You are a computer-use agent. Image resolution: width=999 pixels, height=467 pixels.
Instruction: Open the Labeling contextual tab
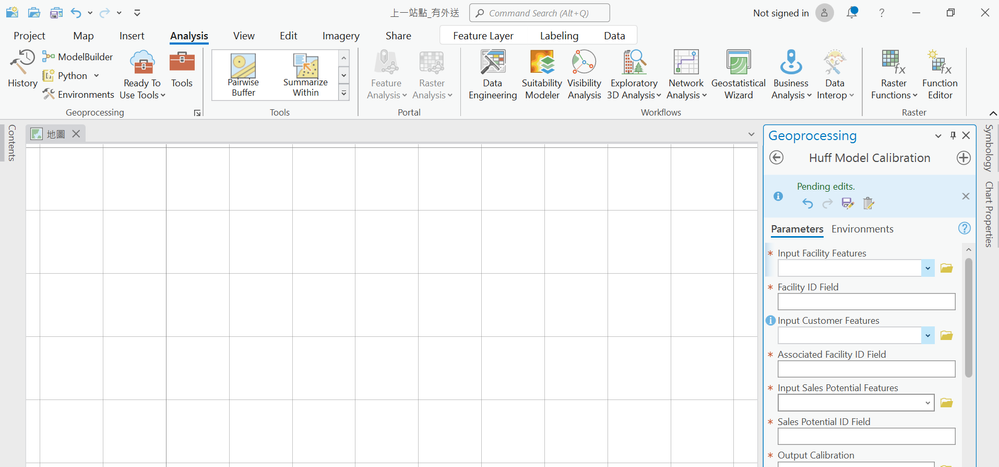559,36
